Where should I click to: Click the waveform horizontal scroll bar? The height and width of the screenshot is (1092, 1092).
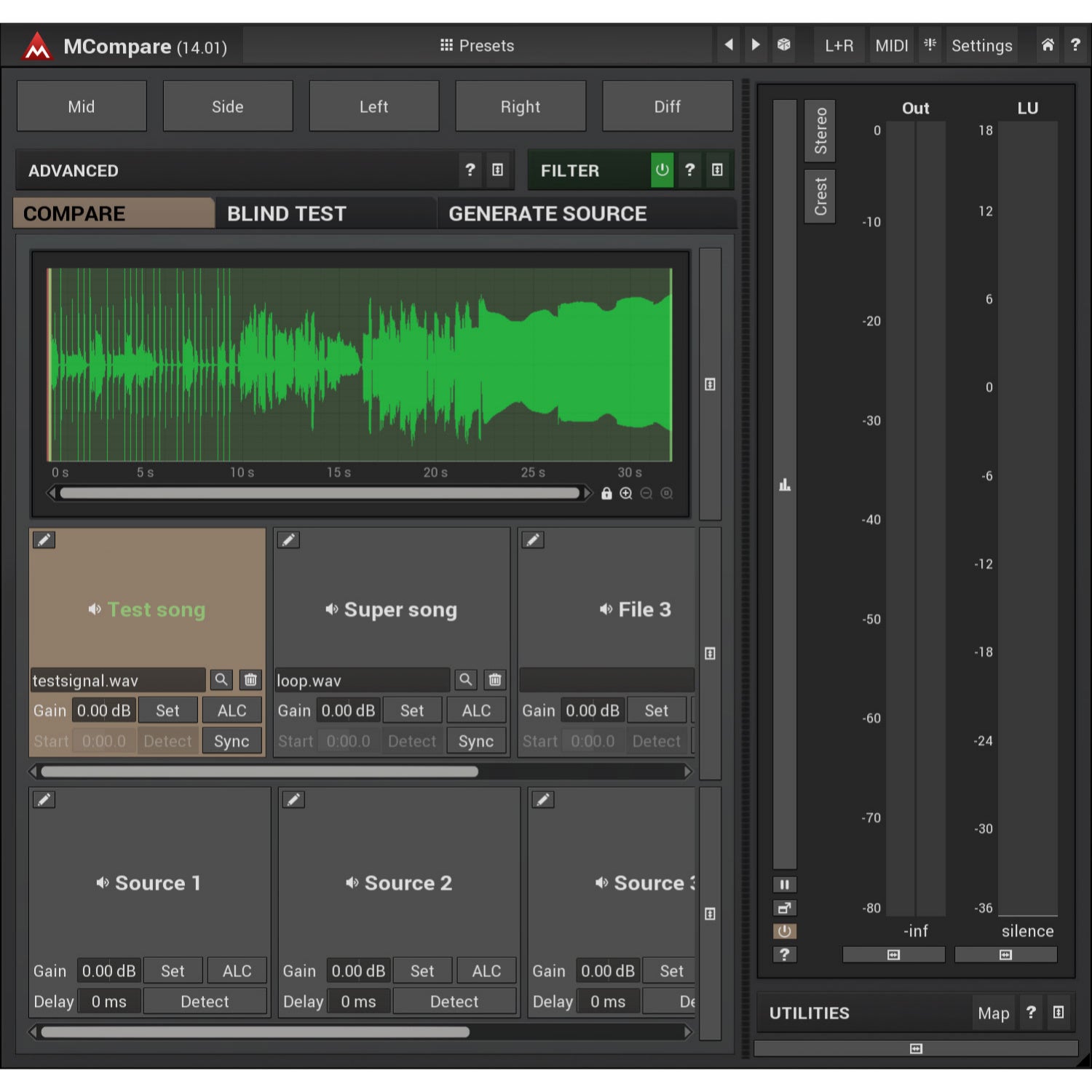pyautogui.click(x=319, y=494)
